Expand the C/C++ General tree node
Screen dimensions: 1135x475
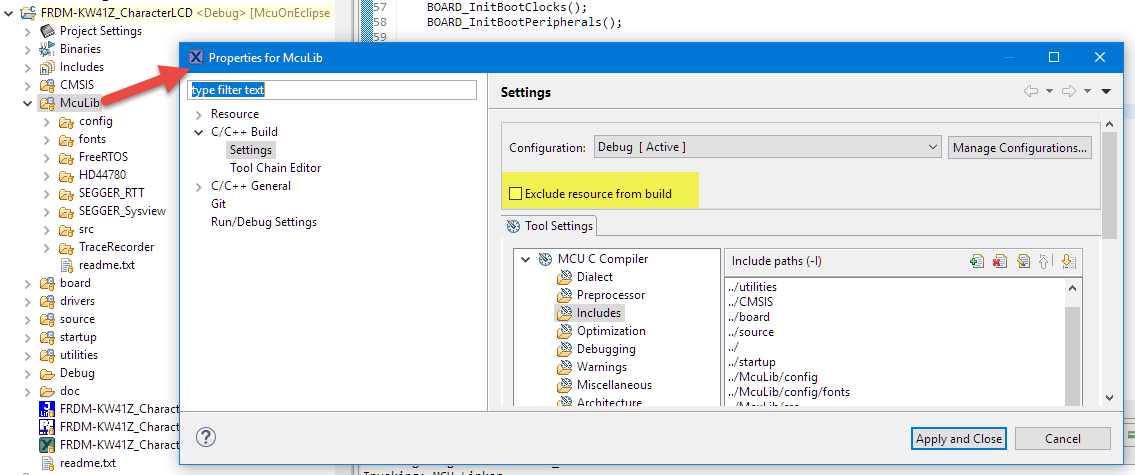pos(199,186)
